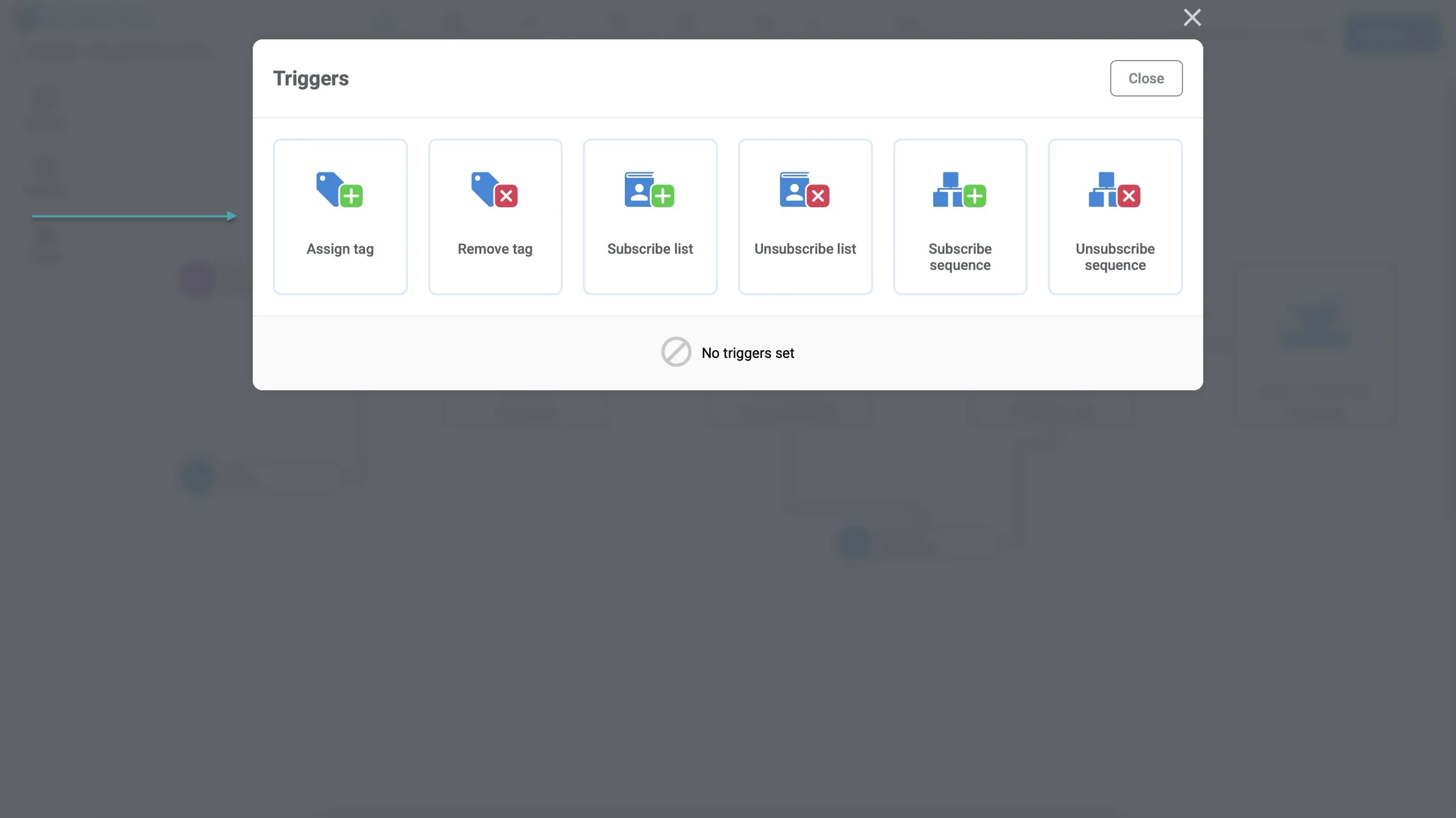Pick the Subscribe list trigger icon
The width and height of the screenshot is (1456, 818).
(650, 190)
